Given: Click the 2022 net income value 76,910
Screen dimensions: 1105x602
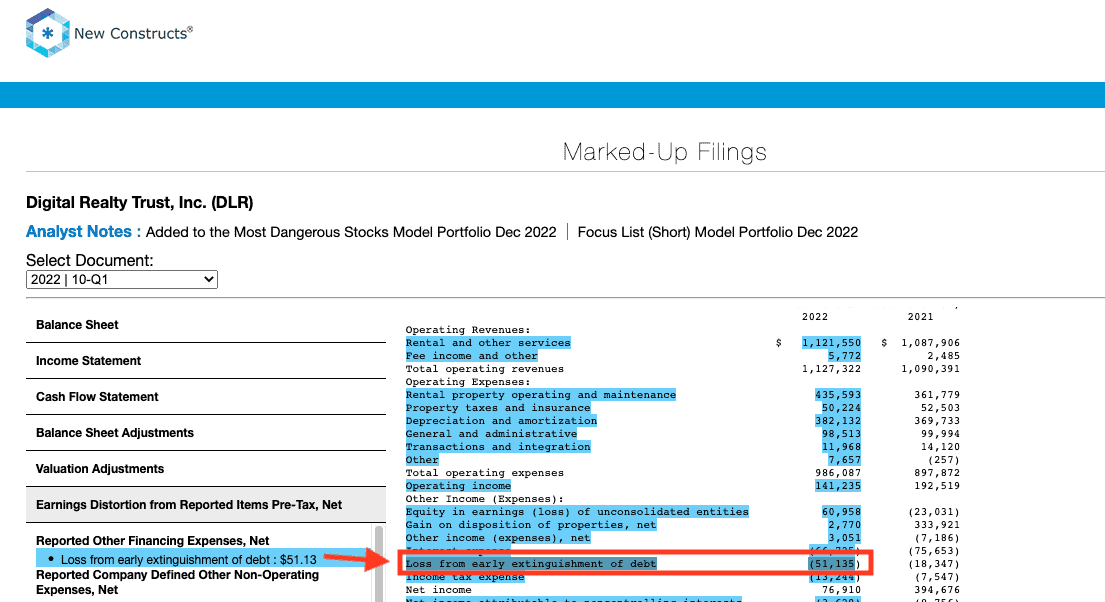Looking at the screenshot, I should coord(841,590).
